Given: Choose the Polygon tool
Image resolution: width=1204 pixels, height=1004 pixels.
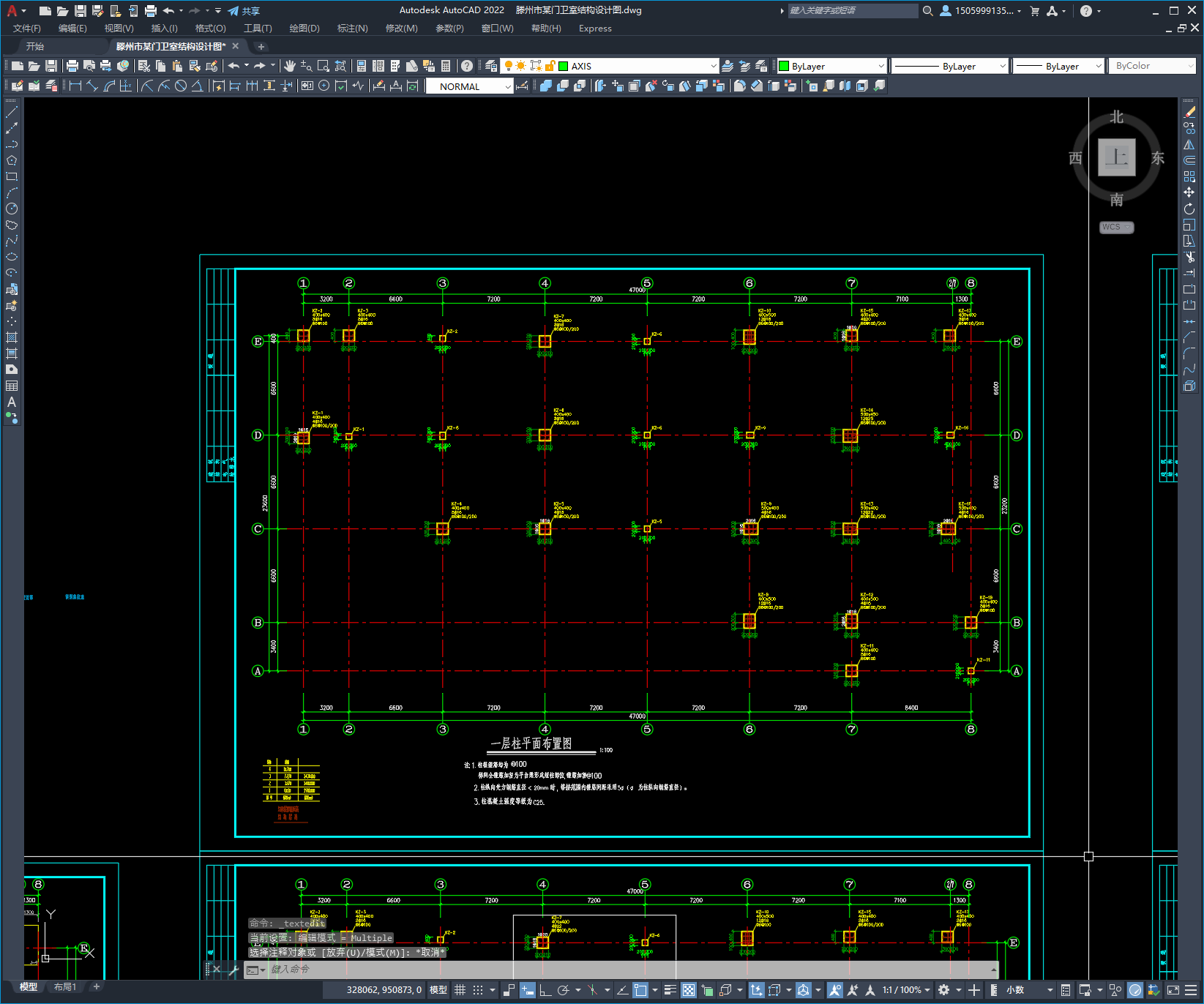Looking at the screenshot, I should pyautogui.click(x=12, y=161).
